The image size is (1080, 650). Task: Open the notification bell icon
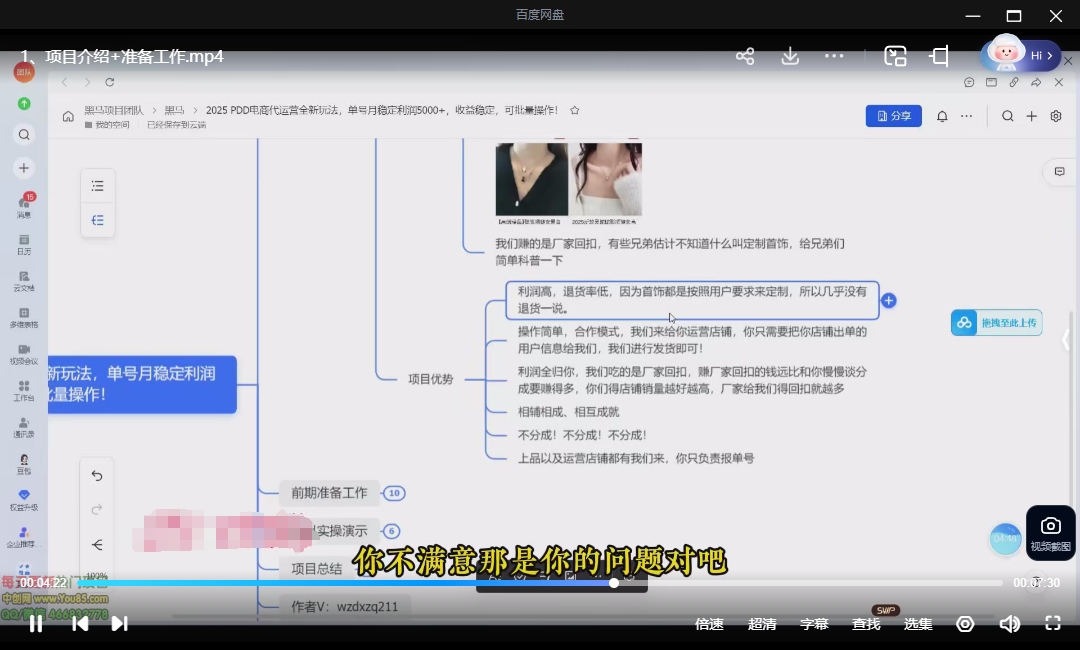942,116
